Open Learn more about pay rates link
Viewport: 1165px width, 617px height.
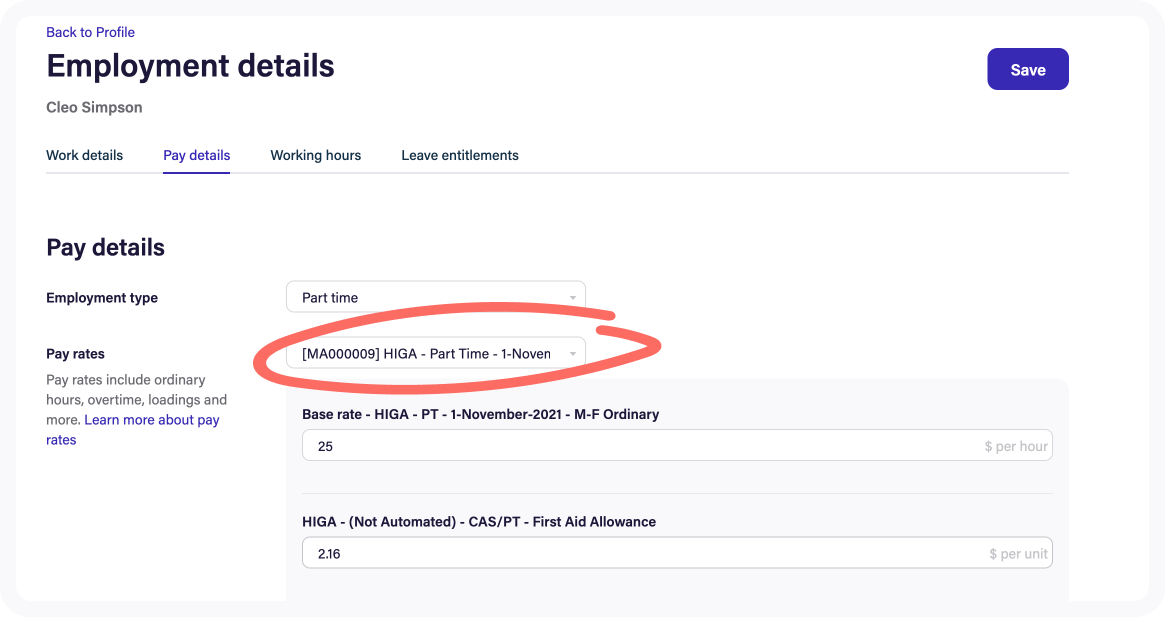coord(152,420)
